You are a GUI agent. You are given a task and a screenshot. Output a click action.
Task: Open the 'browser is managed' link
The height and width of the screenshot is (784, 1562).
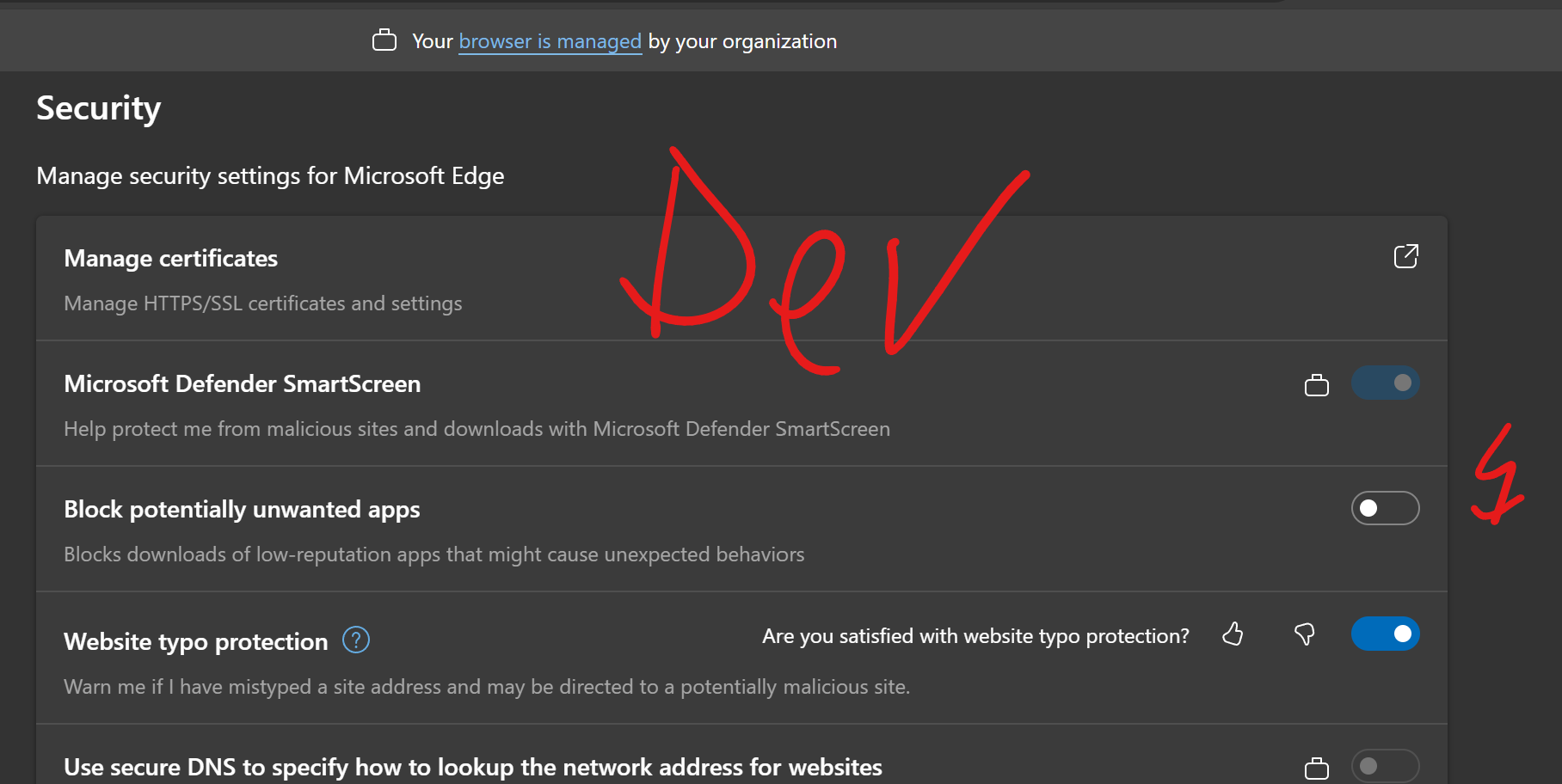pyautogui.click(x=550, y=41)
